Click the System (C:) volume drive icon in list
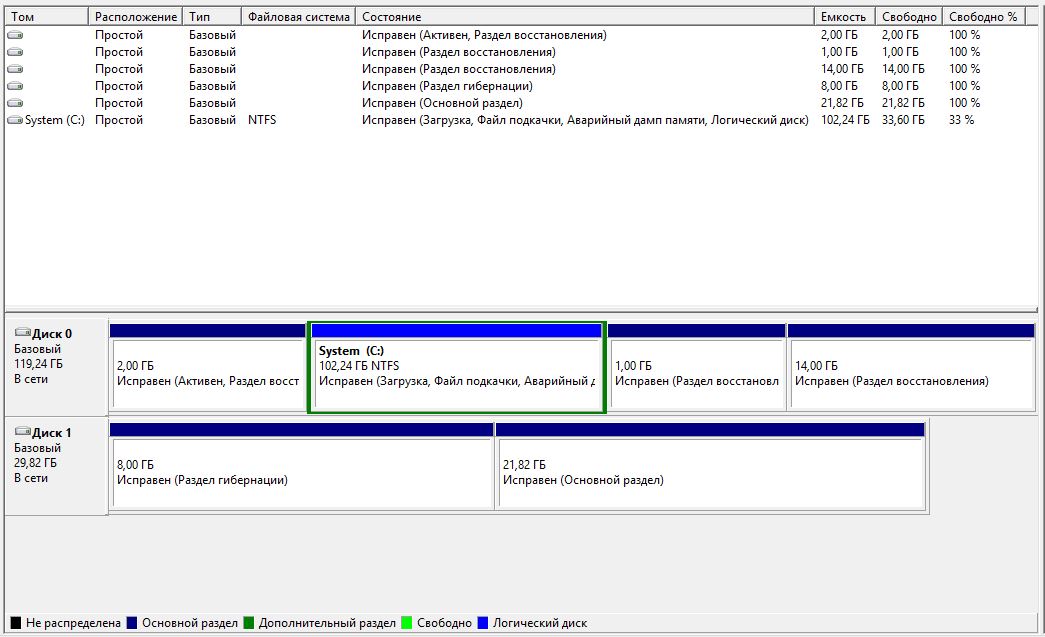The height and width of the screenshot is (637, 1045). [15, 120]
